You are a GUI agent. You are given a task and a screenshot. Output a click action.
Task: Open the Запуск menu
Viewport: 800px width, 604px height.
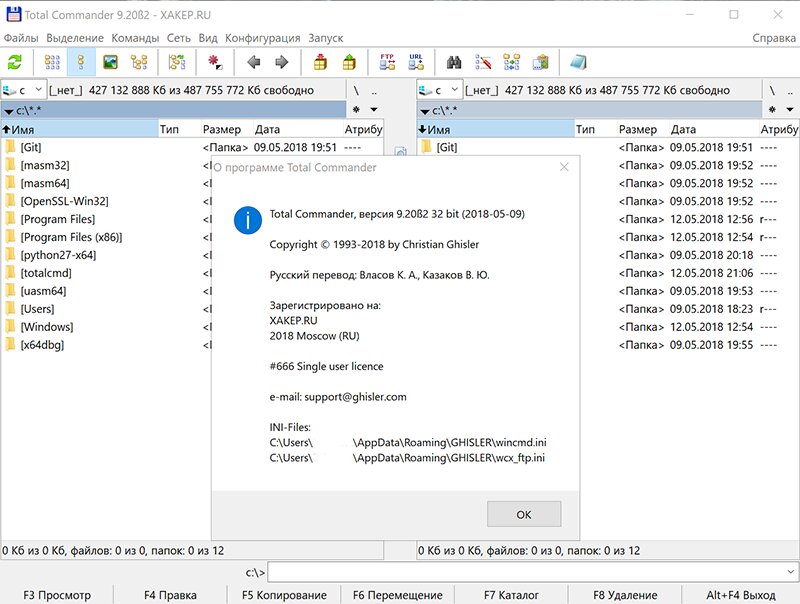(326, 38)
